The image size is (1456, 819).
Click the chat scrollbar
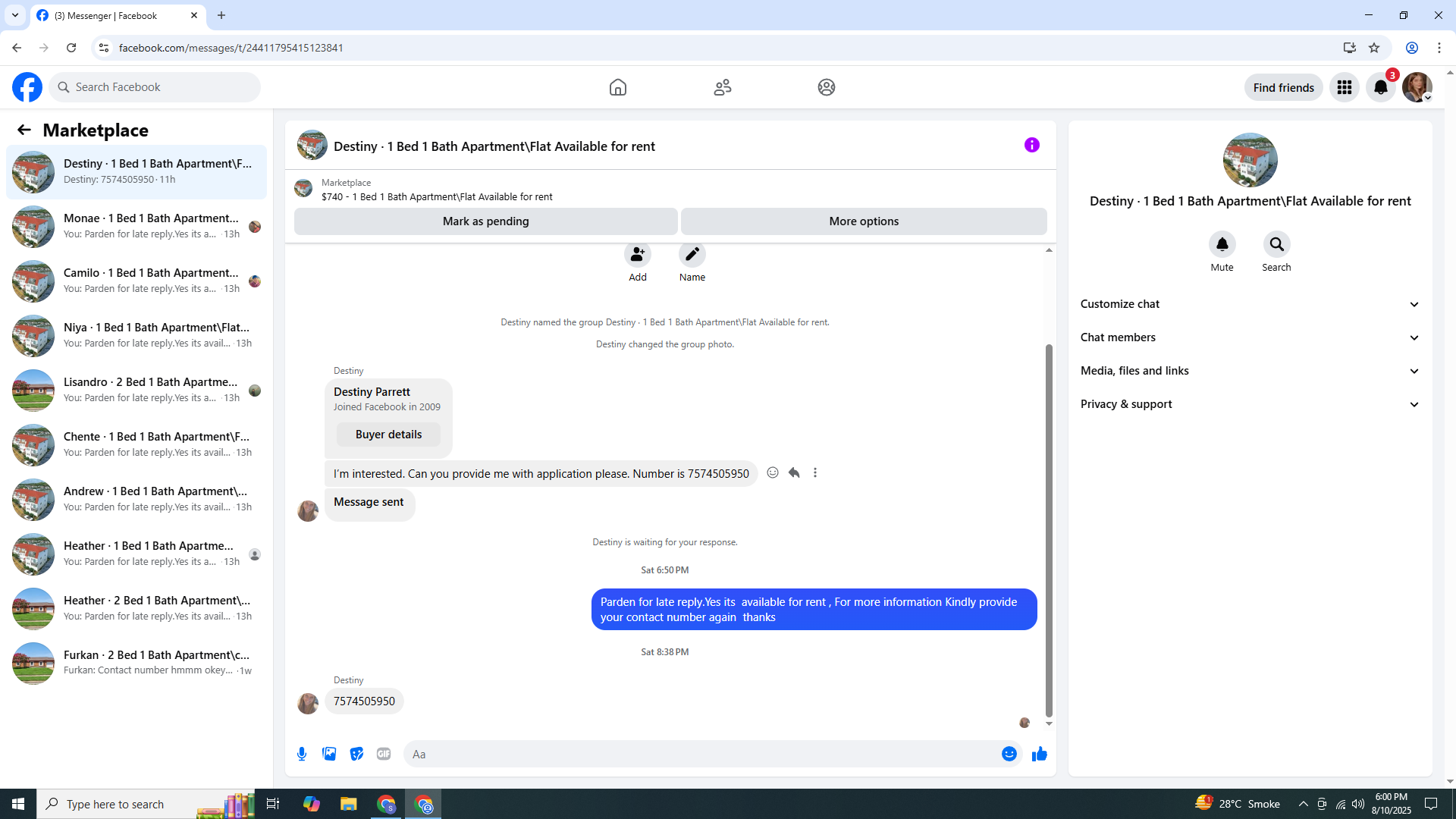point(1049,531)
